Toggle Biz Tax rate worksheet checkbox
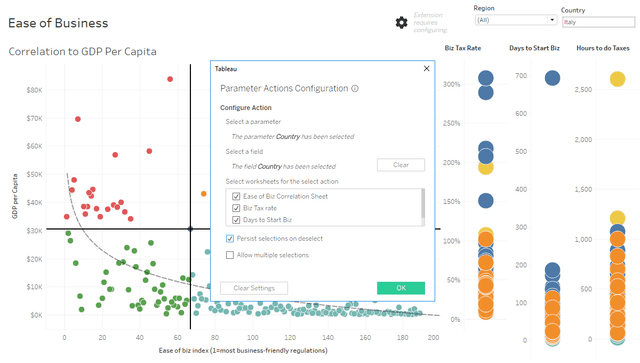Image resolution: width=640 pixels, height=363 pixels. click(x=236, y=208)
